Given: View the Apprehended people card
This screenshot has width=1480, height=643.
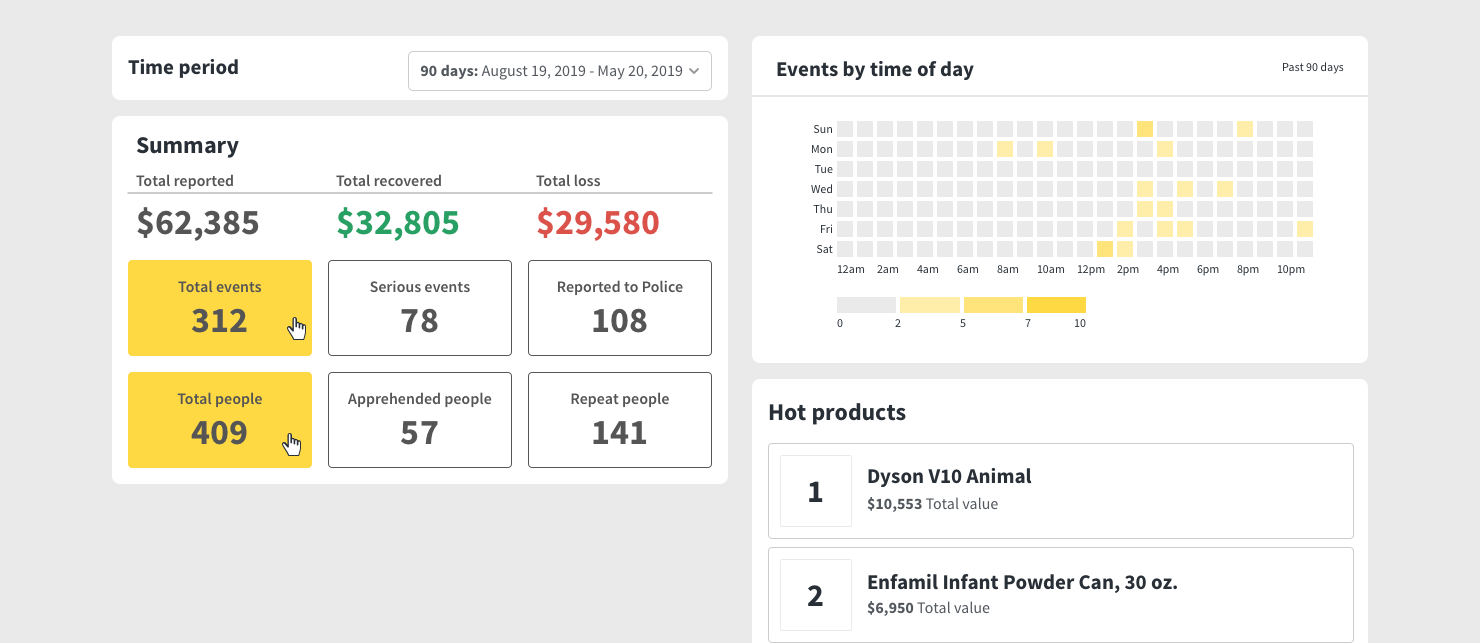Looking at the screenshot, I should [419, 420].
